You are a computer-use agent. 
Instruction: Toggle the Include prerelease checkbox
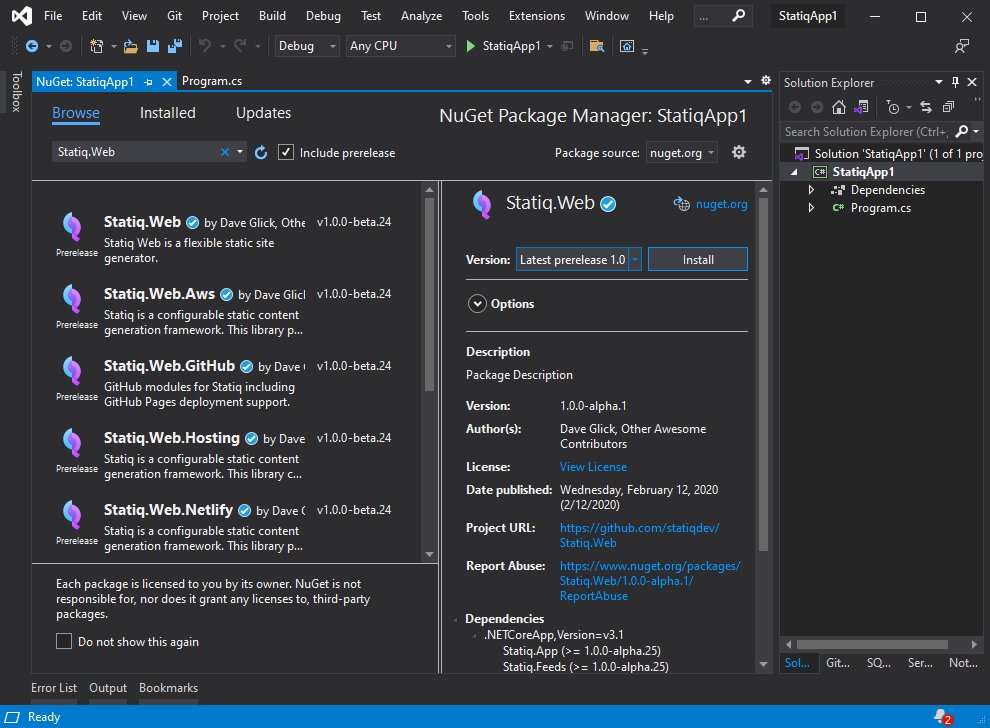point(286,152)
